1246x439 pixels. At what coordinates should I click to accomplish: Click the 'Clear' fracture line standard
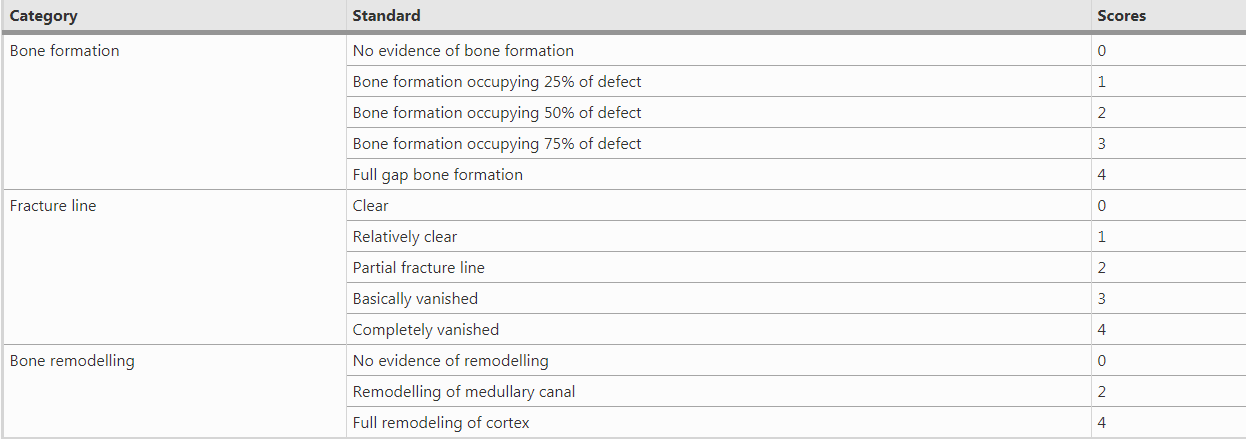(x=371, y=206)
